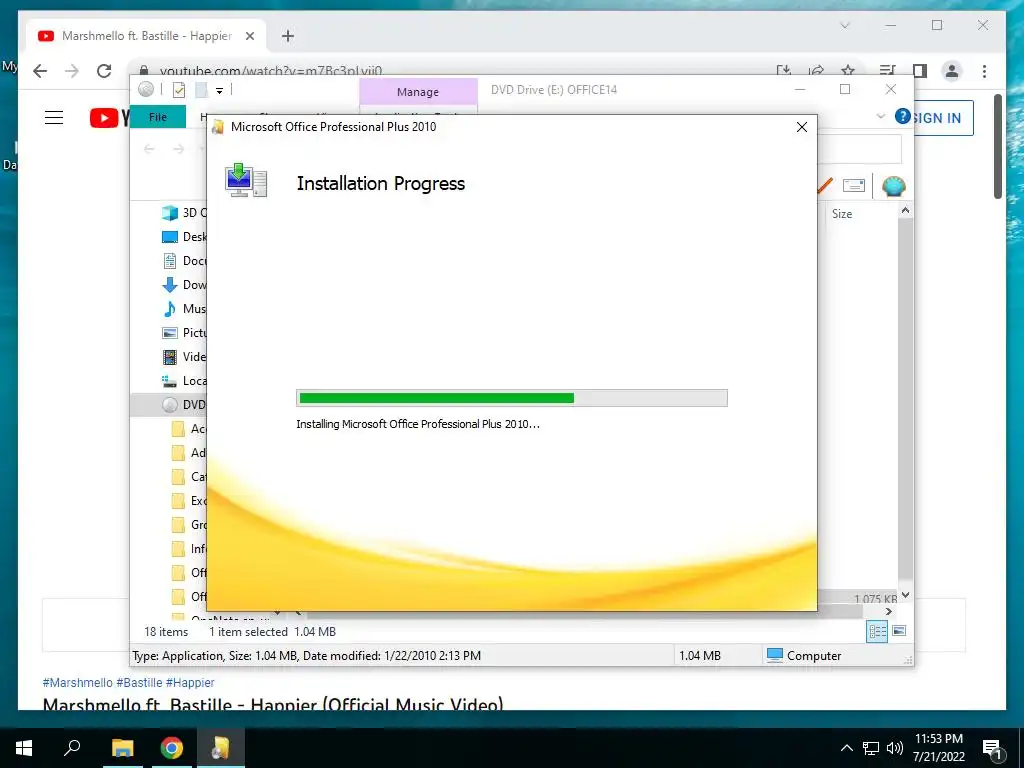The image size is (1024, 768).
Task: Open Chrome tab search dropdown
Action: tap(844, 25)
